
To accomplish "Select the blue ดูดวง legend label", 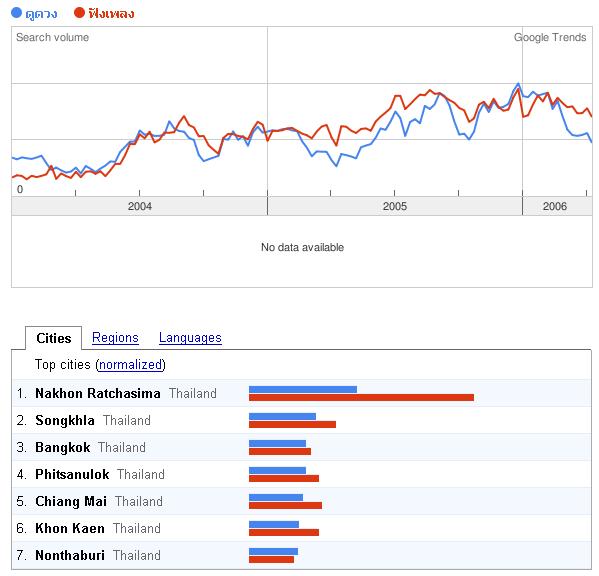I will [x=41, y=14].
